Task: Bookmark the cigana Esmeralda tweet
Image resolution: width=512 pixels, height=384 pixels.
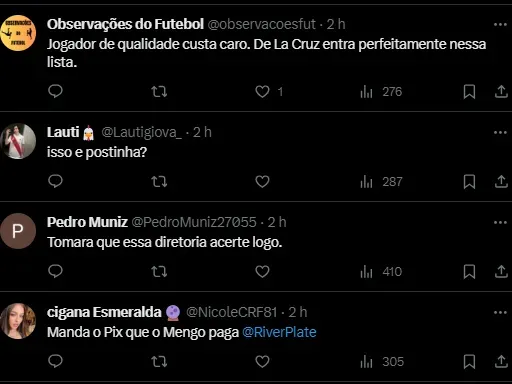Action: click(x=469, y=362)
